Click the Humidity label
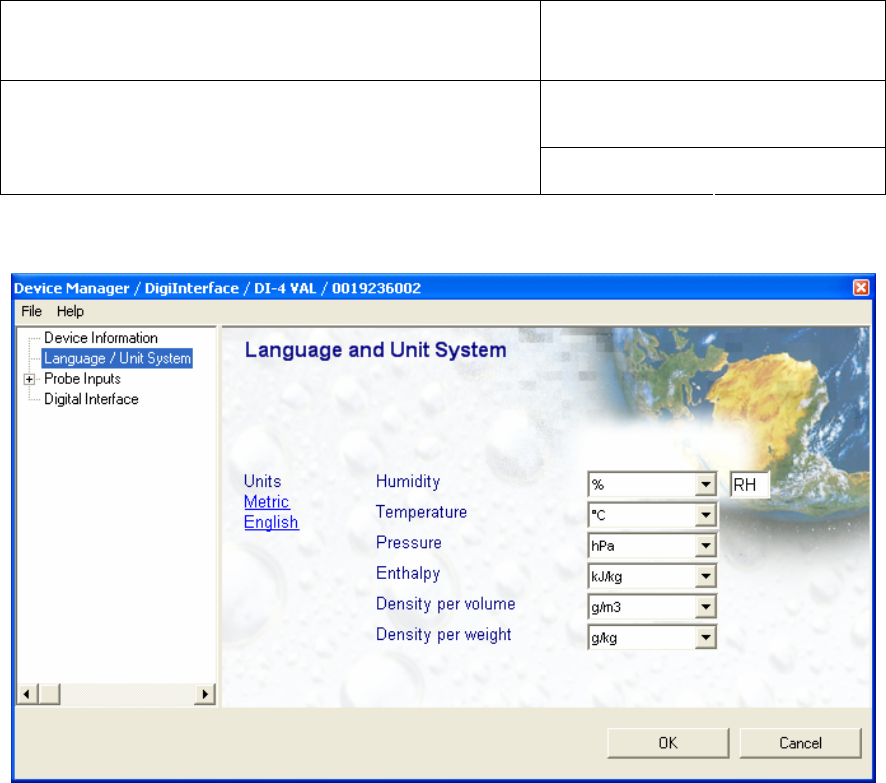Image resolution: width=886 pixels, height=783 pixels. 408,481
